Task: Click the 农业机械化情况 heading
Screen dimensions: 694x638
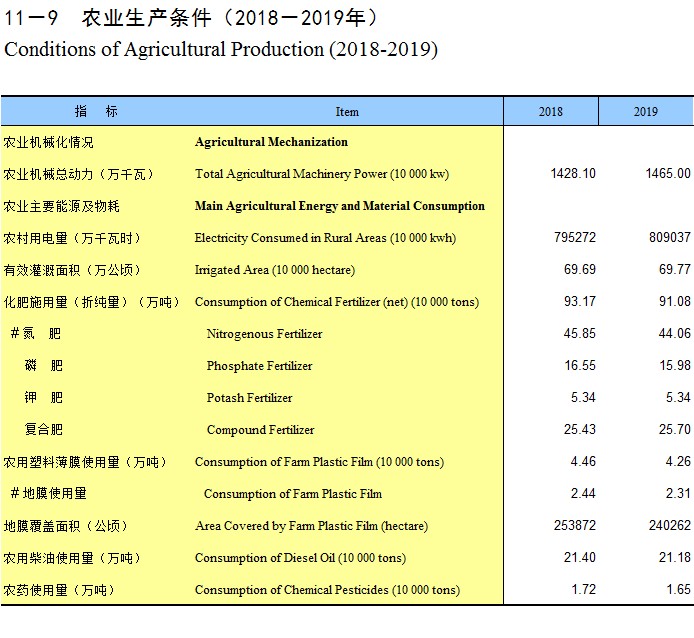Action: click(x=49, y=143)
